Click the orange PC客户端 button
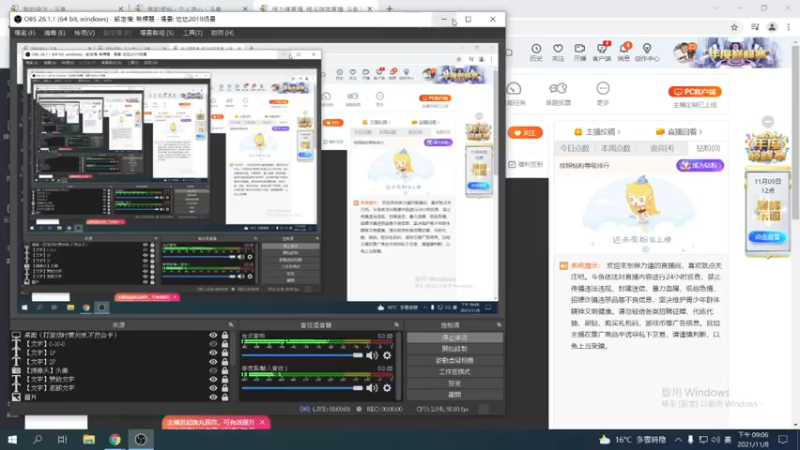Viewport: 800px width, 450px height. tap(694, 92)
